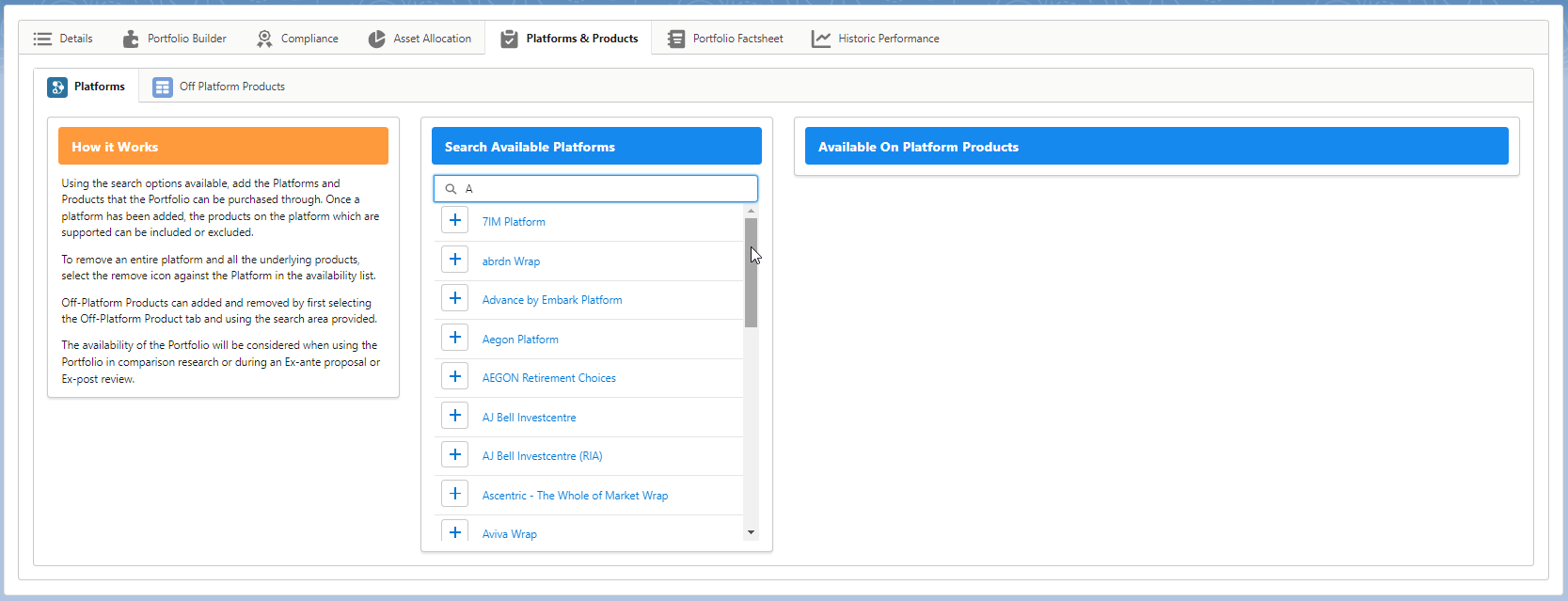Select the Aegon Platform link
This screenshot has height=601, width=1568.
(x=520, y=340)
